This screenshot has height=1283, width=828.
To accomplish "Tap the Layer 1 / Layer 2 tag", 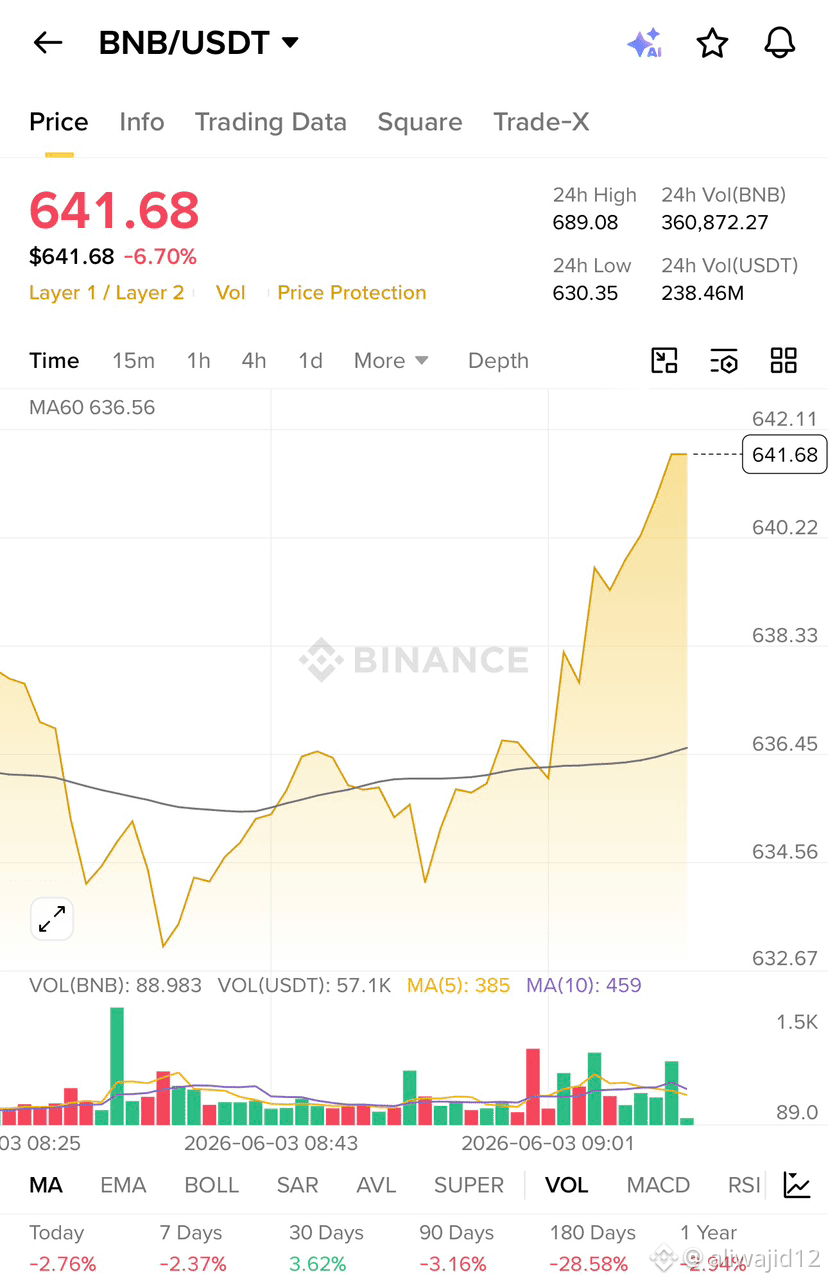I will click(107, 293).
